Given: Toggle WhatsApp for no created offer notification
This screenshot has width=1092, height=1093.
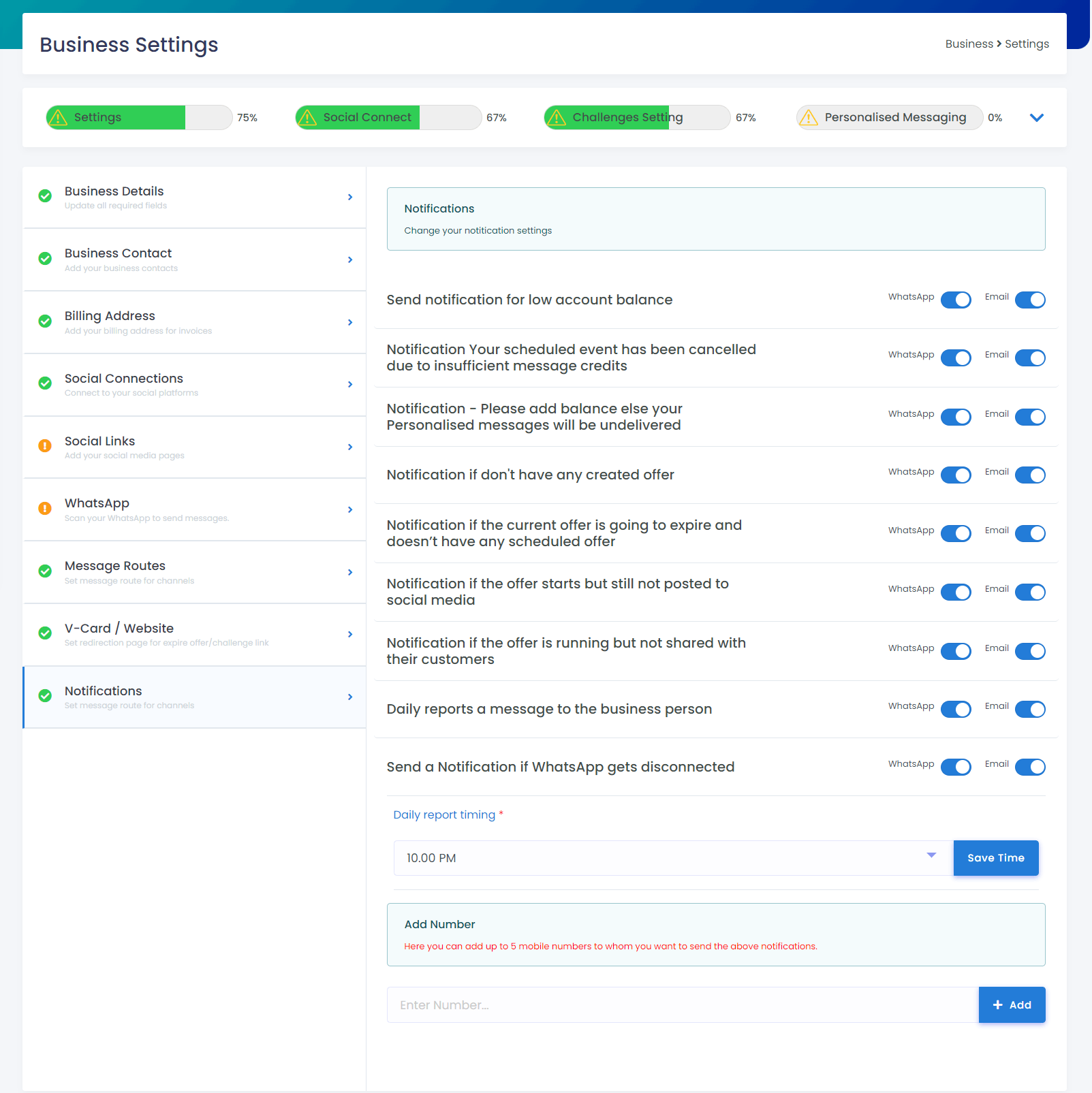Looking at the screenshot, I should tap(956, 475).
